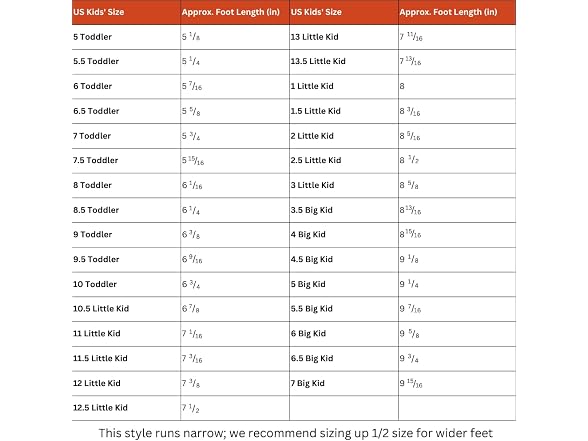Click the second 'Approx. Foot Length (in)' header
Viewport: 588px width, 441px height.
(x=457, y=12)
